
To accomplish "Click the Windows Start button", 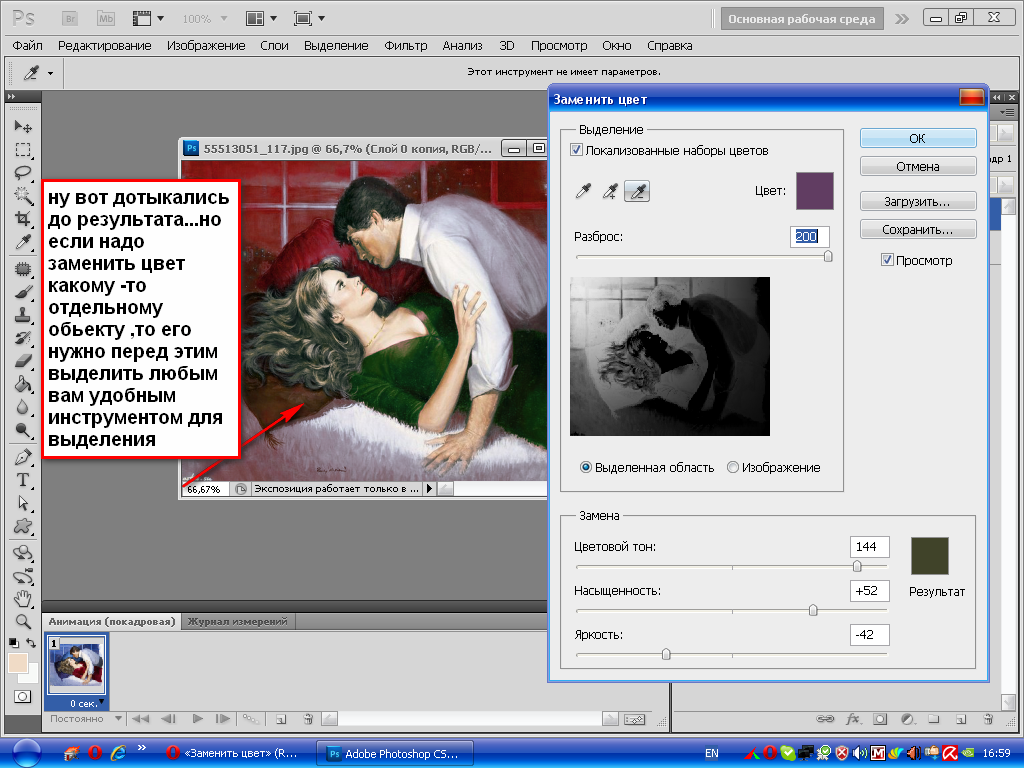I will point(26,753).
